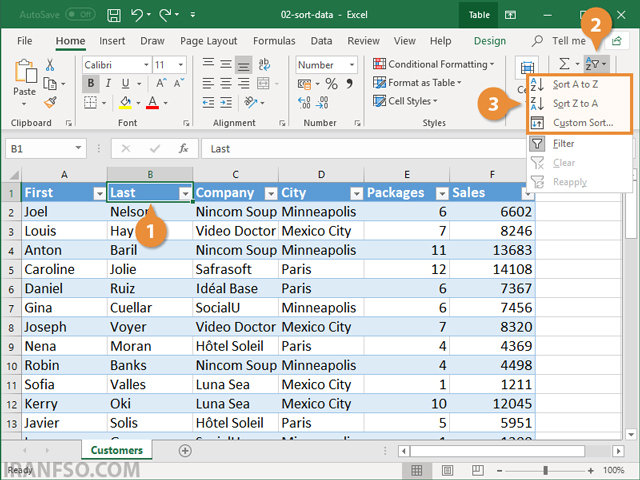Apply underline formatting
Screen dimensions: 640x480
pos(125,84)
